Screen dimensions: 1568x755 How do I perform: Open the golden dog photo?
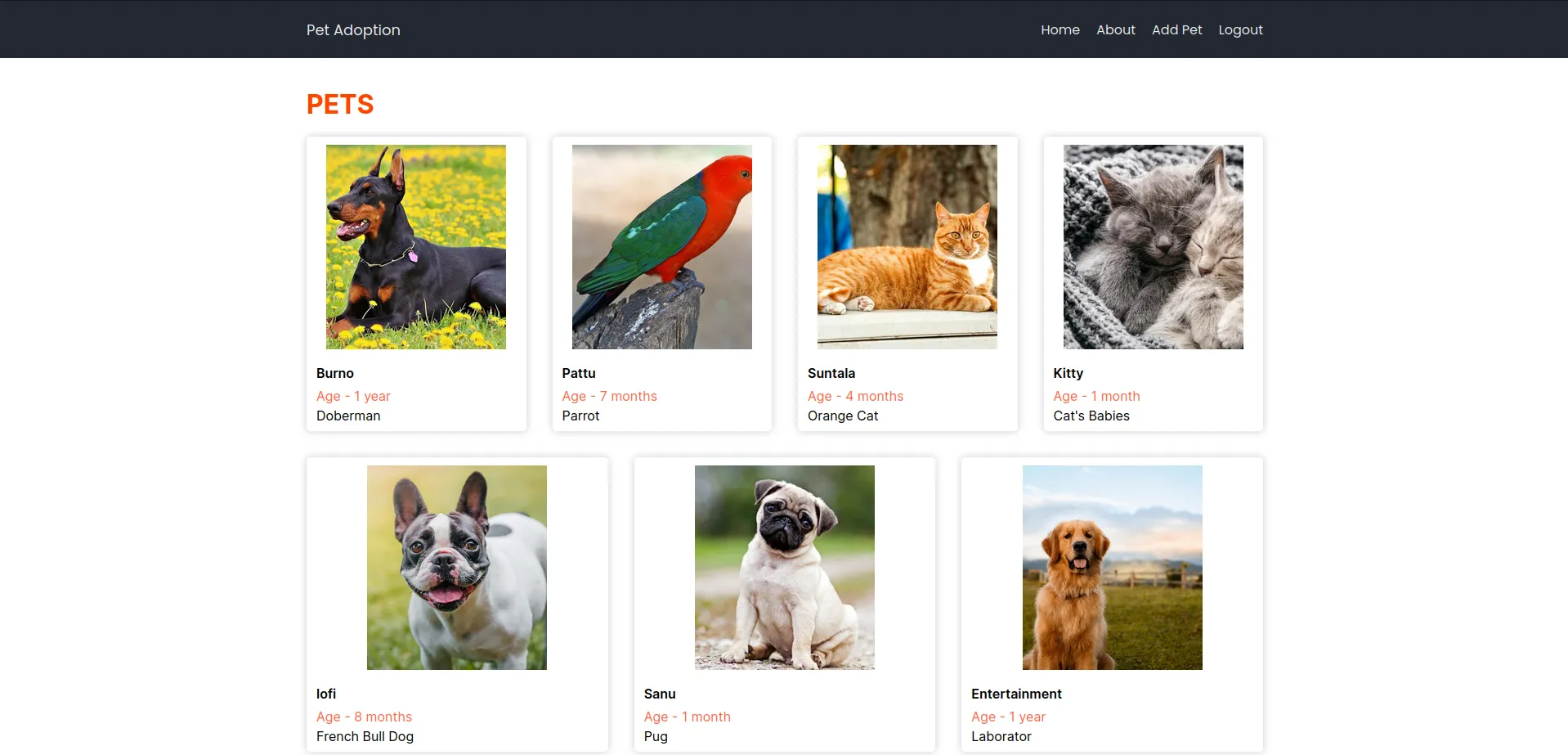click(x=1112, y=568)
